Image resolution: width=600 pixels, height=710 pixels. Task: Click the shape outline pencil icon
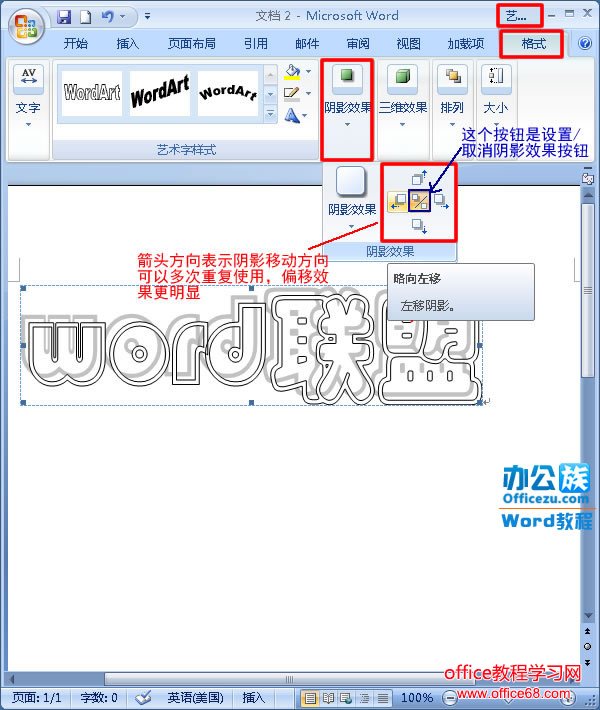click(291, 93)
